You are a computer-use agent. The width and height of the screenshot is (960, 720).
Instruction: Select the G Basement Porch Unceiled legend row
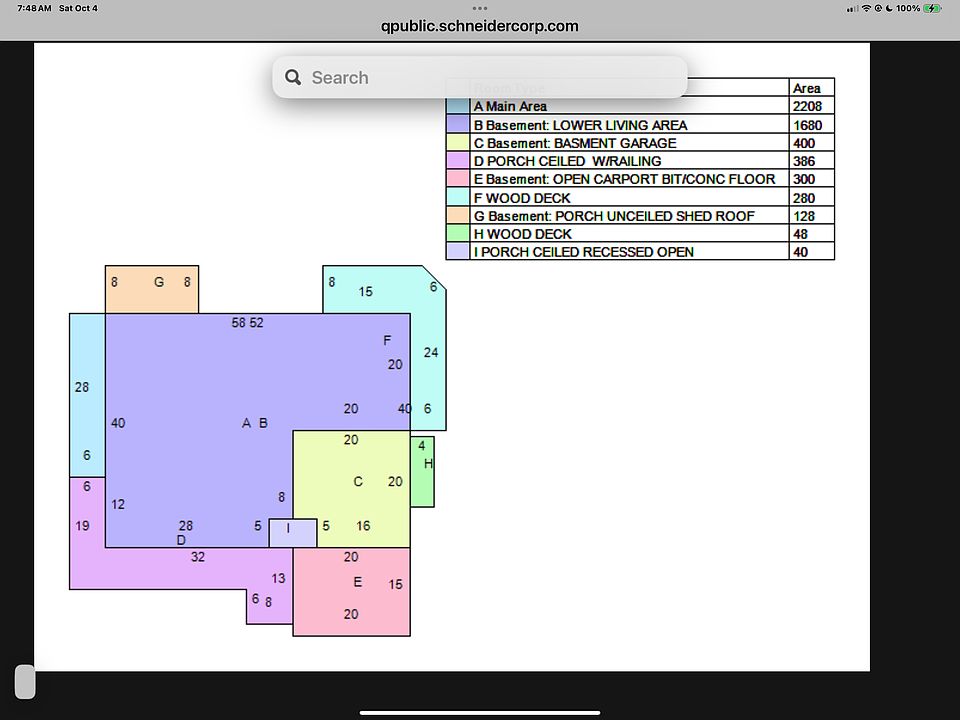click(x=614, y=216)
